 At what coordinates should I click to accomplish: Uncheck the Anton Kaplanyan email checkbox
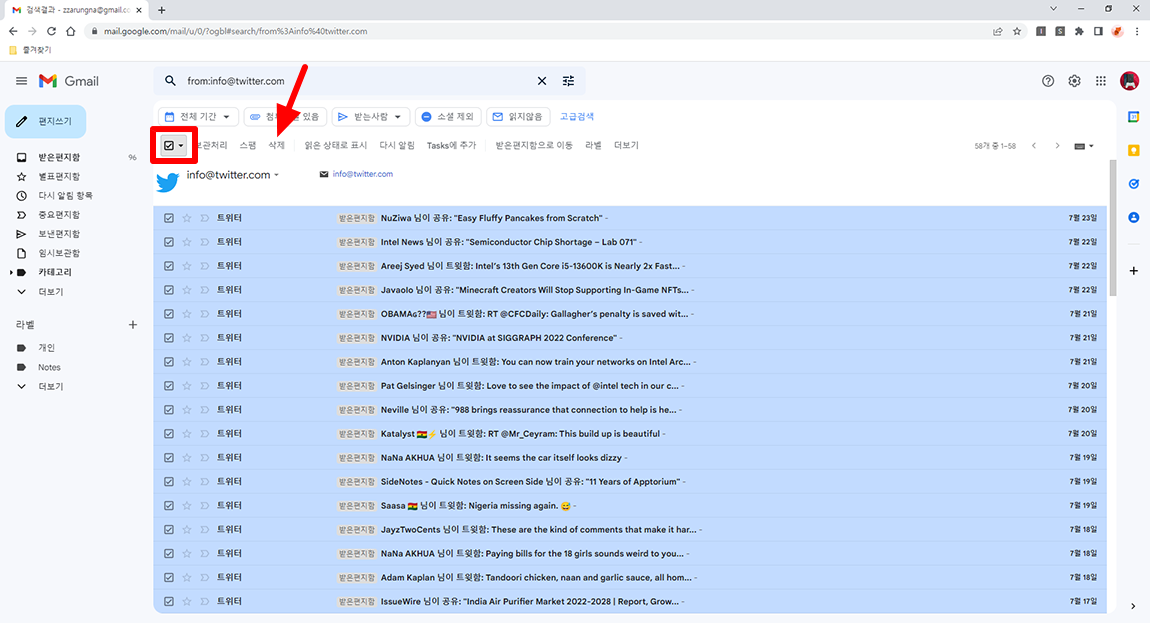pos(169,362)
